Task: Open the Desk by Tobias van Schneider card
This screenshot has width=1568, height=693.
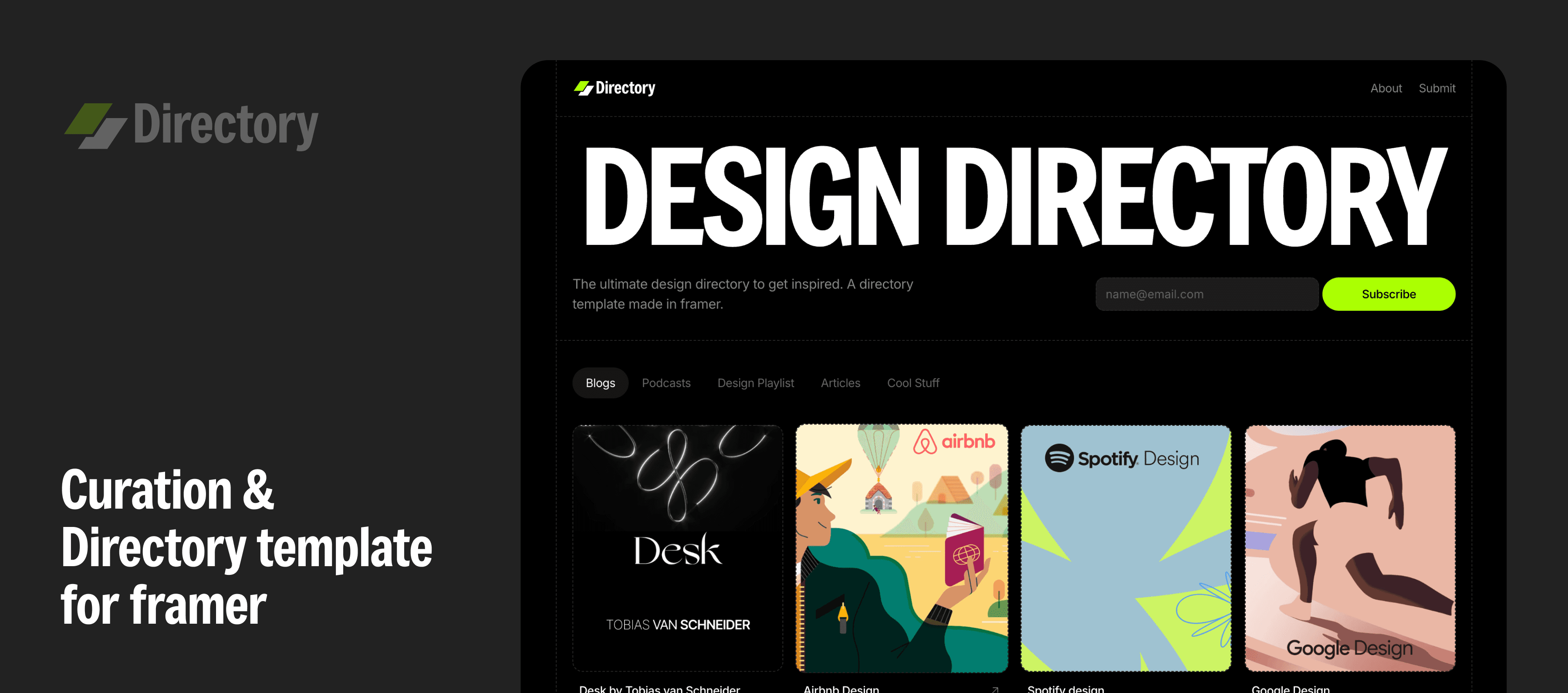Action: pos(677,548)
